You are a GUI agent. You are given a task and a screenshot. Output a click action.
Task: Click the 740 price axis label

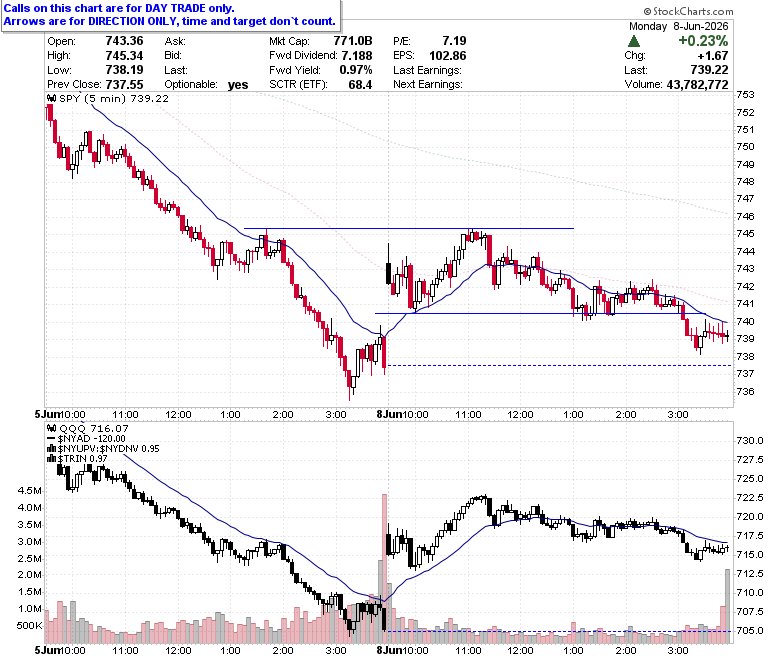tap(746, 321)
